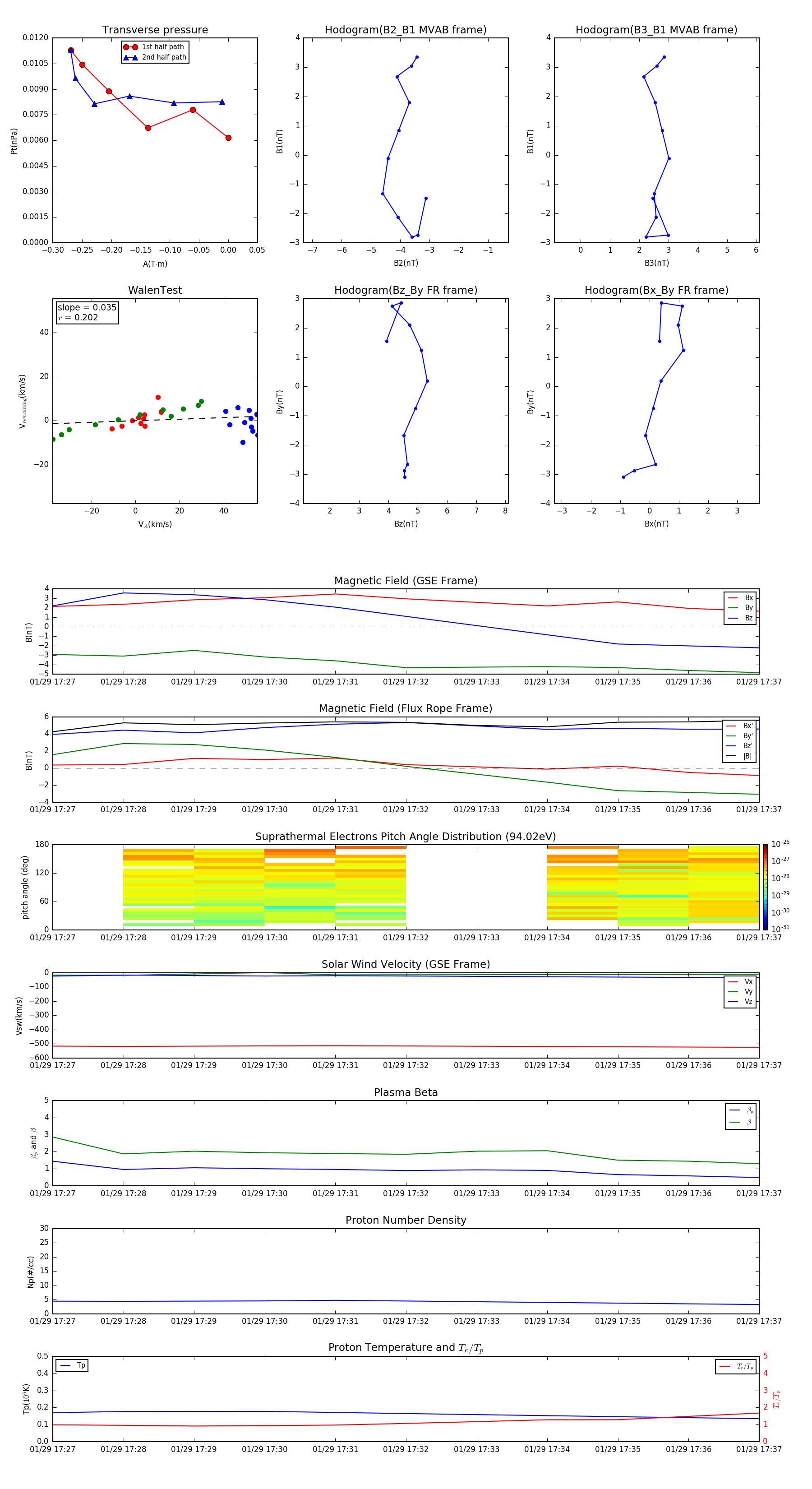Select the βp legend entry in Plasma Beta
The height and width of the screenshot is (1489, 812).
tap(741, 1110)
